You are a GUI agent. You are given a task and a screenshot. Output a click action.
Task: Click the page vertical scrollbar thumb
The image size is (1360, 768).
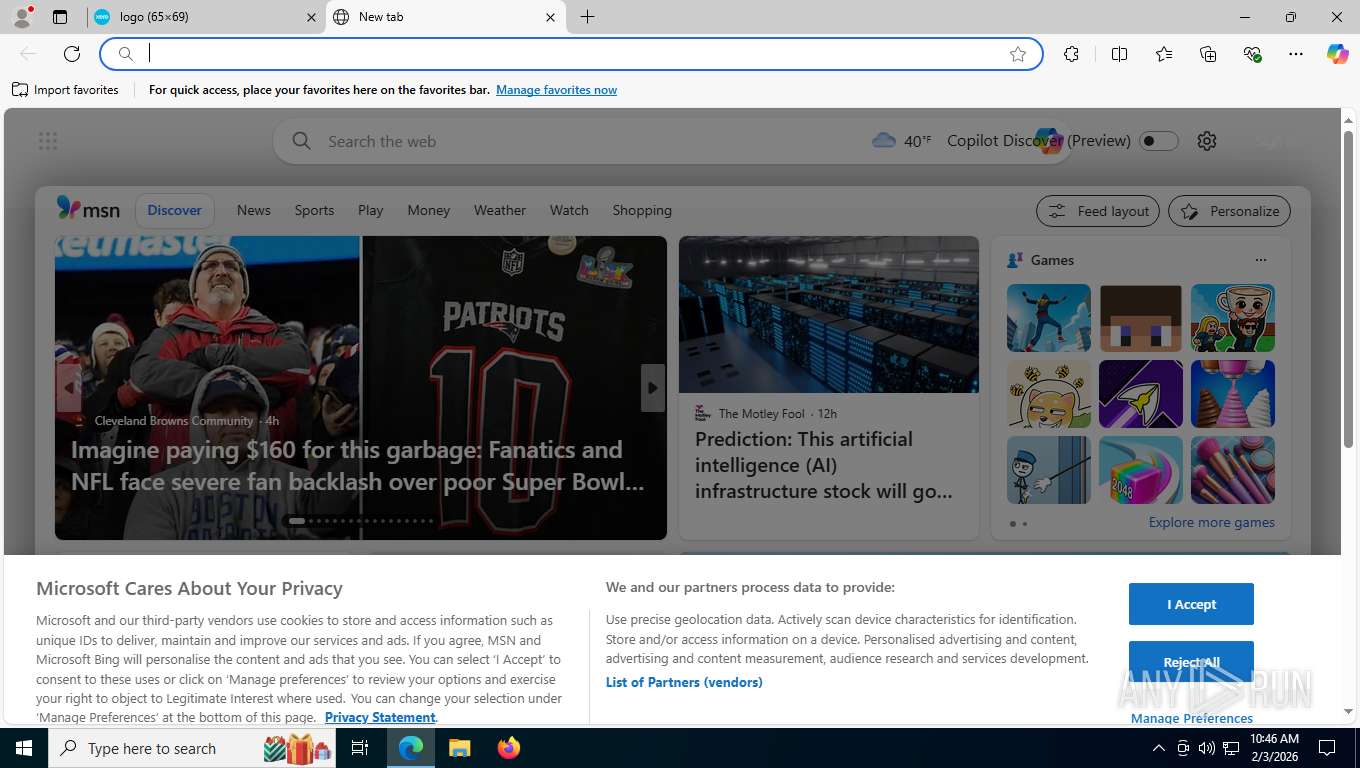click(1348, 289)
